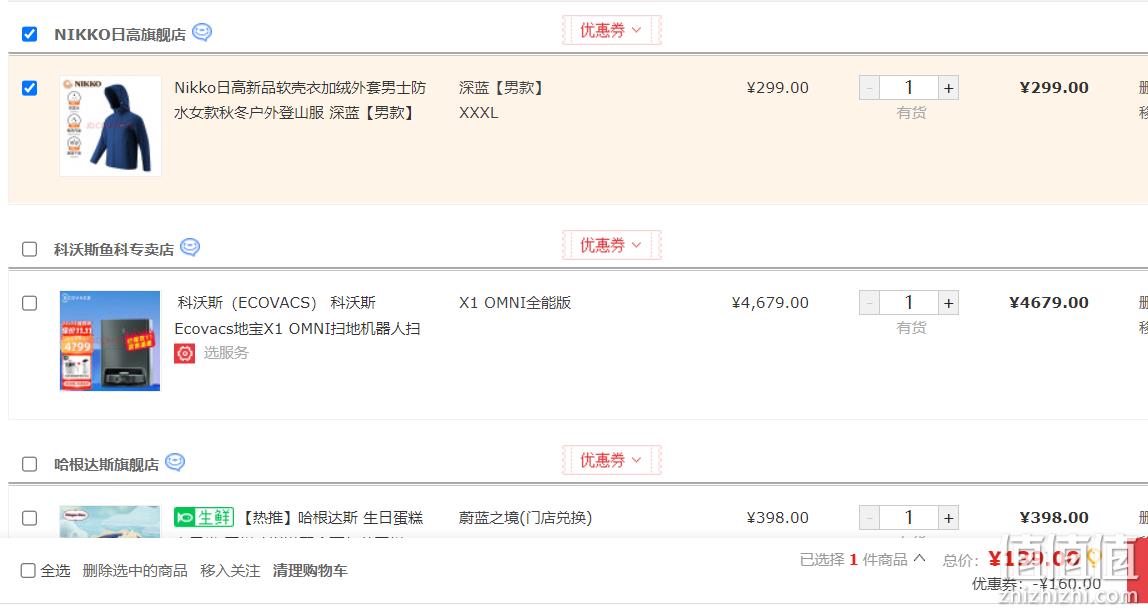Expand 优惠券 dropdown for NIKKO store
Screen dimensions: 1148x613
tap(611, 30)
